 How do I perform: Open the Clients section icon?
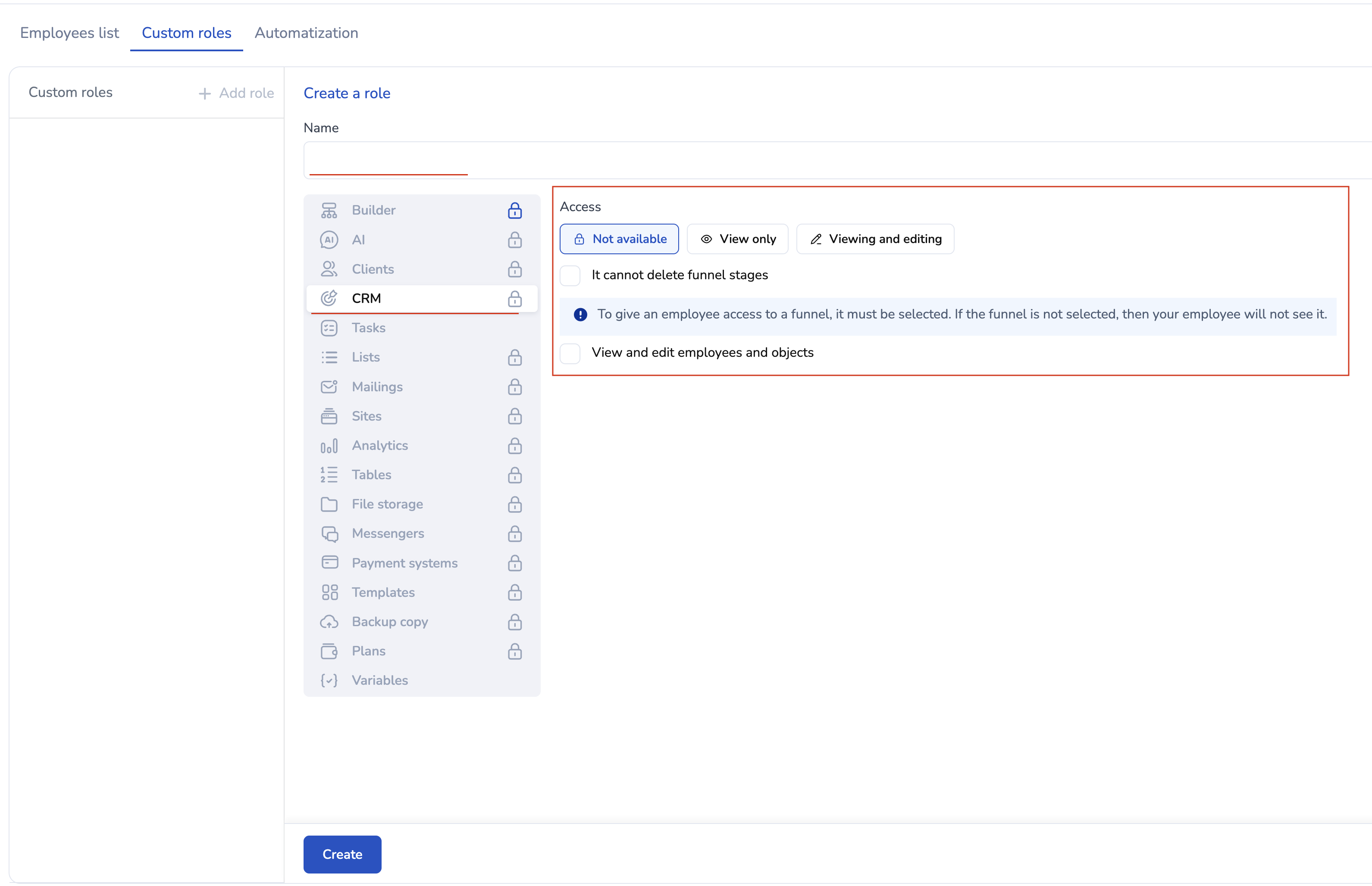pyautogui.click(x=329, y=269)
